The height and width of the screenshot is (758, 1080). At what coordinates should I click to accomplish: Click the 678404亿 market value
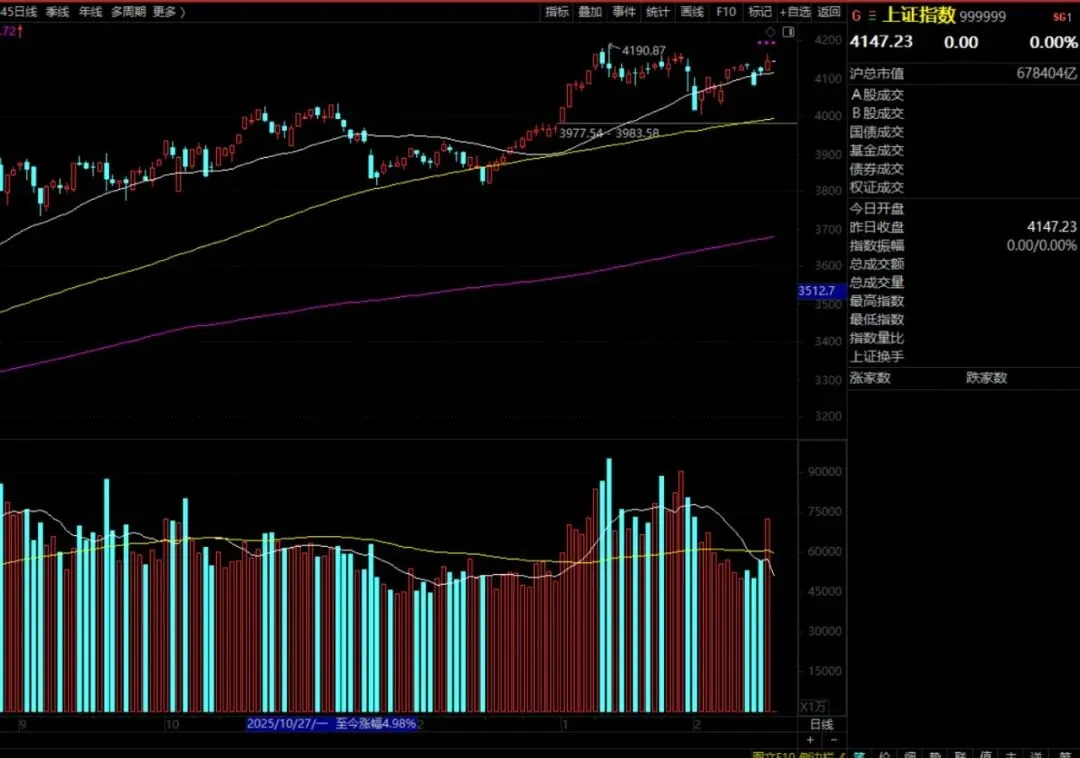[x=1046, y=74]
